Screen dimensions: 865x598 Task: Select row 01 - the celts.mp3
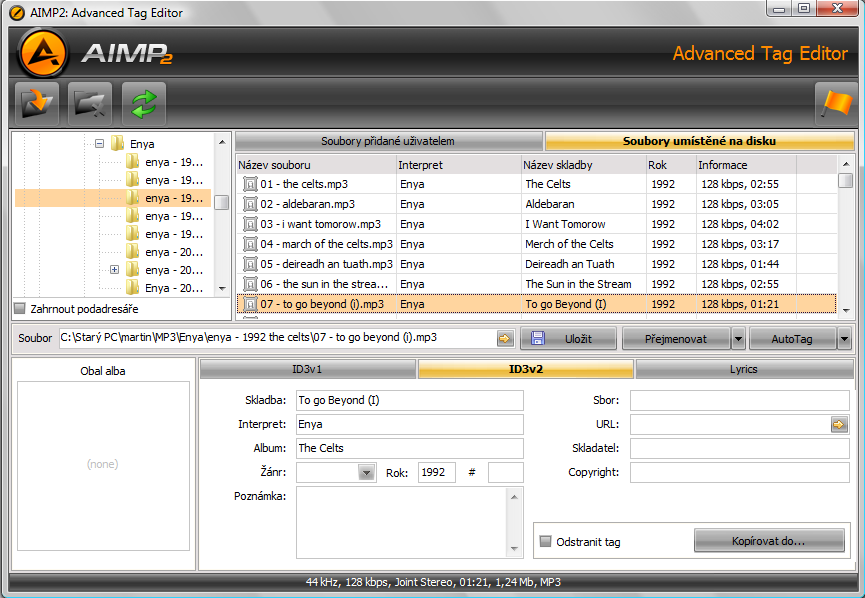(x=536, y=184)
